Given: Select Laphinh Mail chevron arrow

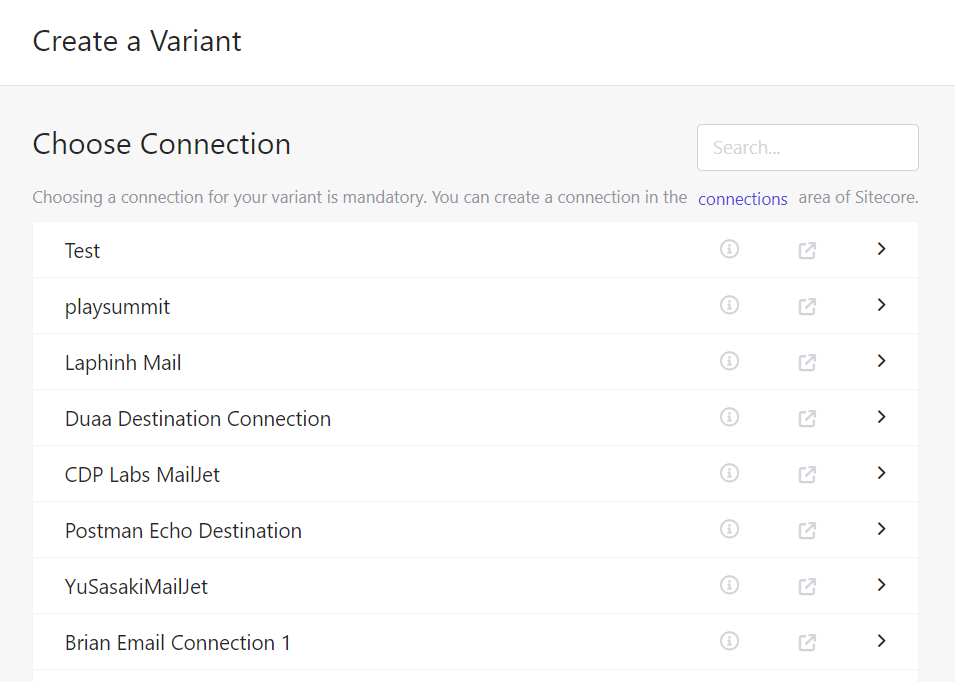Looking at the screenshot, I should (x=881, y=360).
